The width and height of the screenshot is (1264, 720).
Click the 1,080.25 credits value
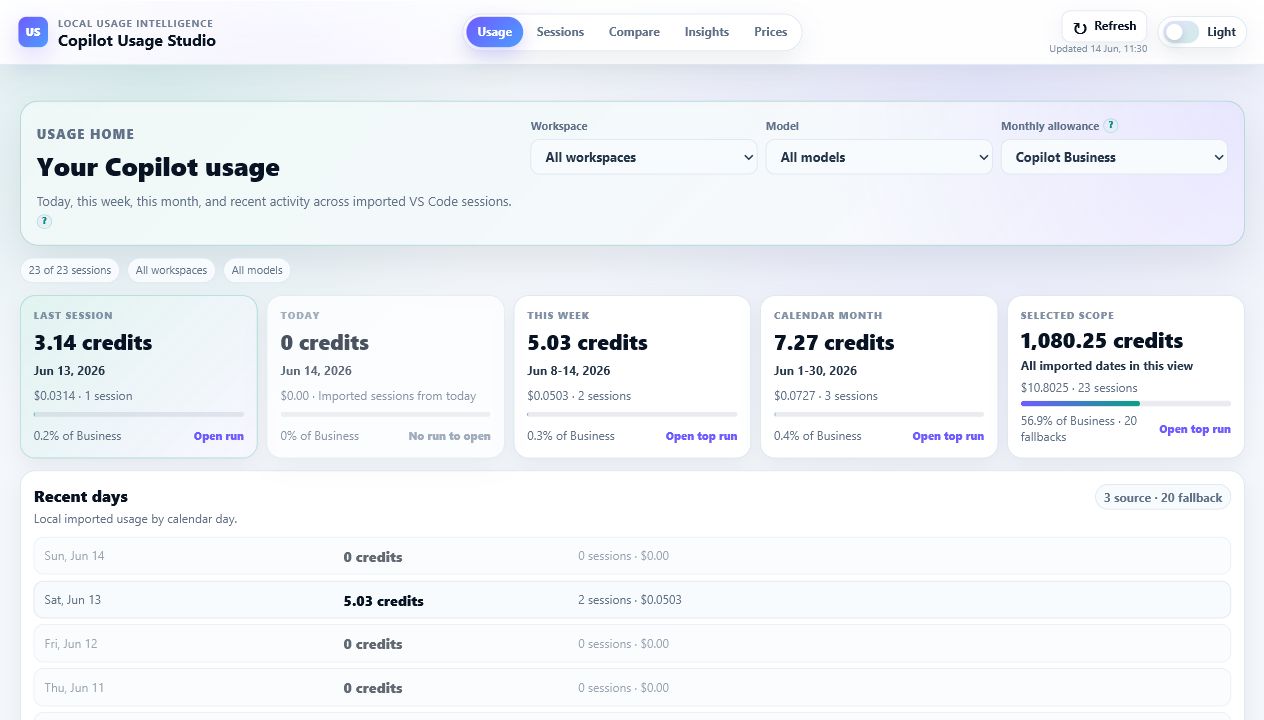(x=1102, y=341)
